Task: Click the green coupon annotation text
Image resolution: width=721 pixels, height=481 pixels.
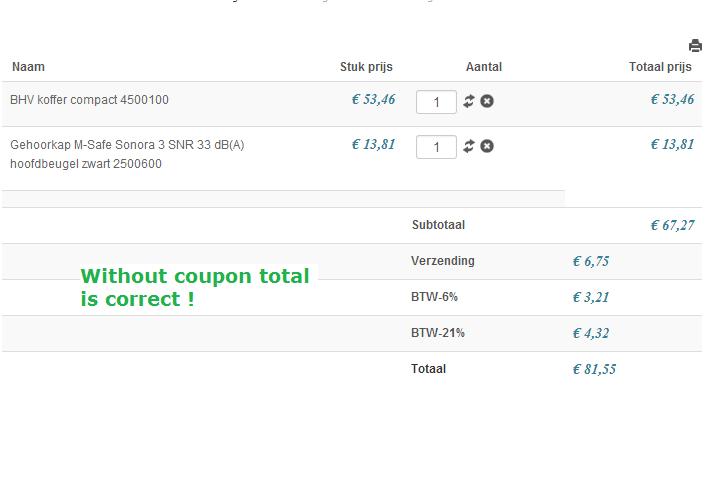Action: coord(195,287)
